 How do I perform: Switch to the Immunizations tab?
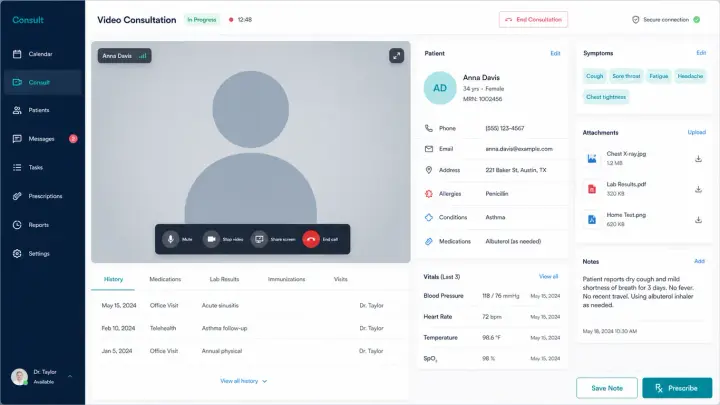coord(286,279)
